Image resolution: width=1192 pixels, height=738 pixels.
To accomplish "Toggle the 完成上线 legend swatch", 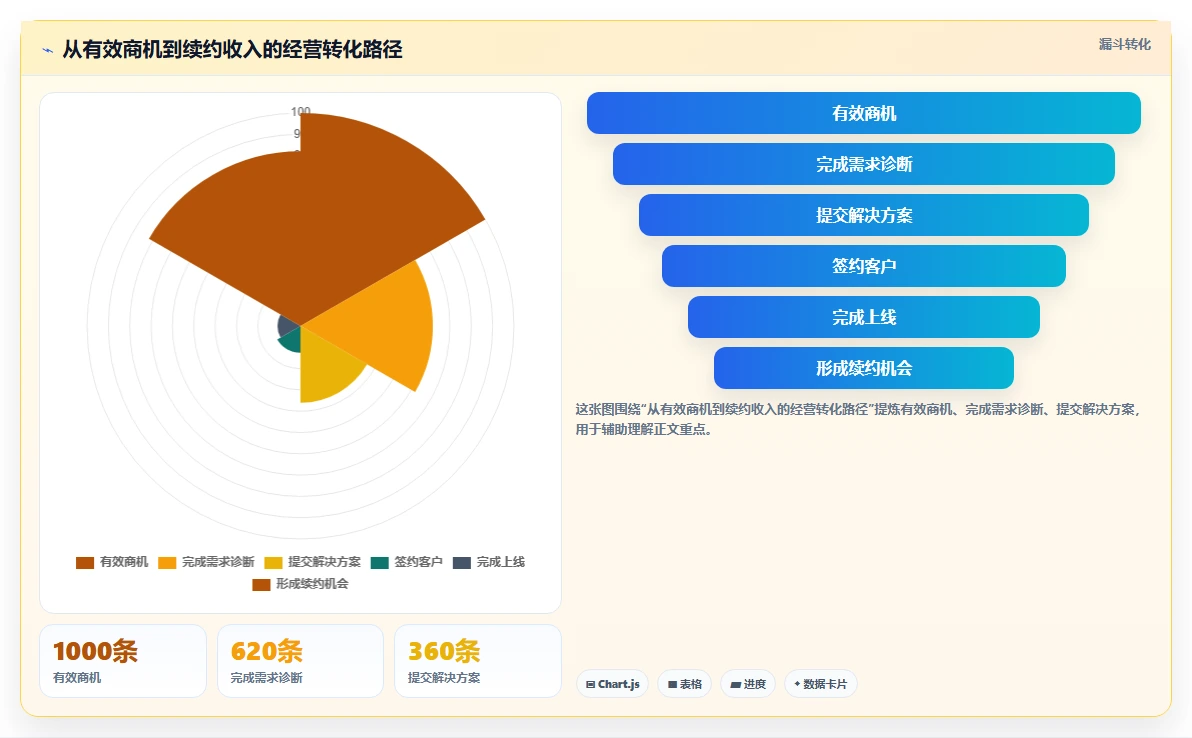I will [461, 562].
